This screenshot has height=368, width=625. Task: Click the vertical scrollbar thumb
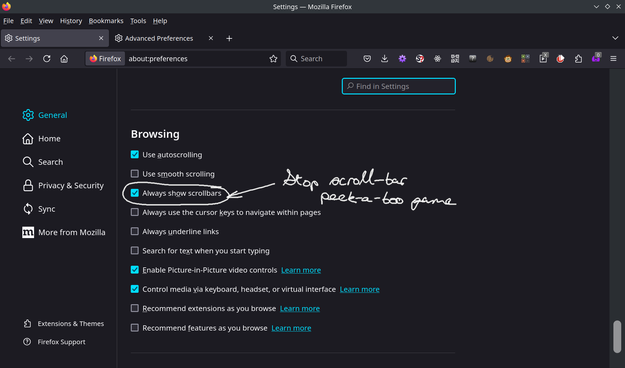(617, 337)
